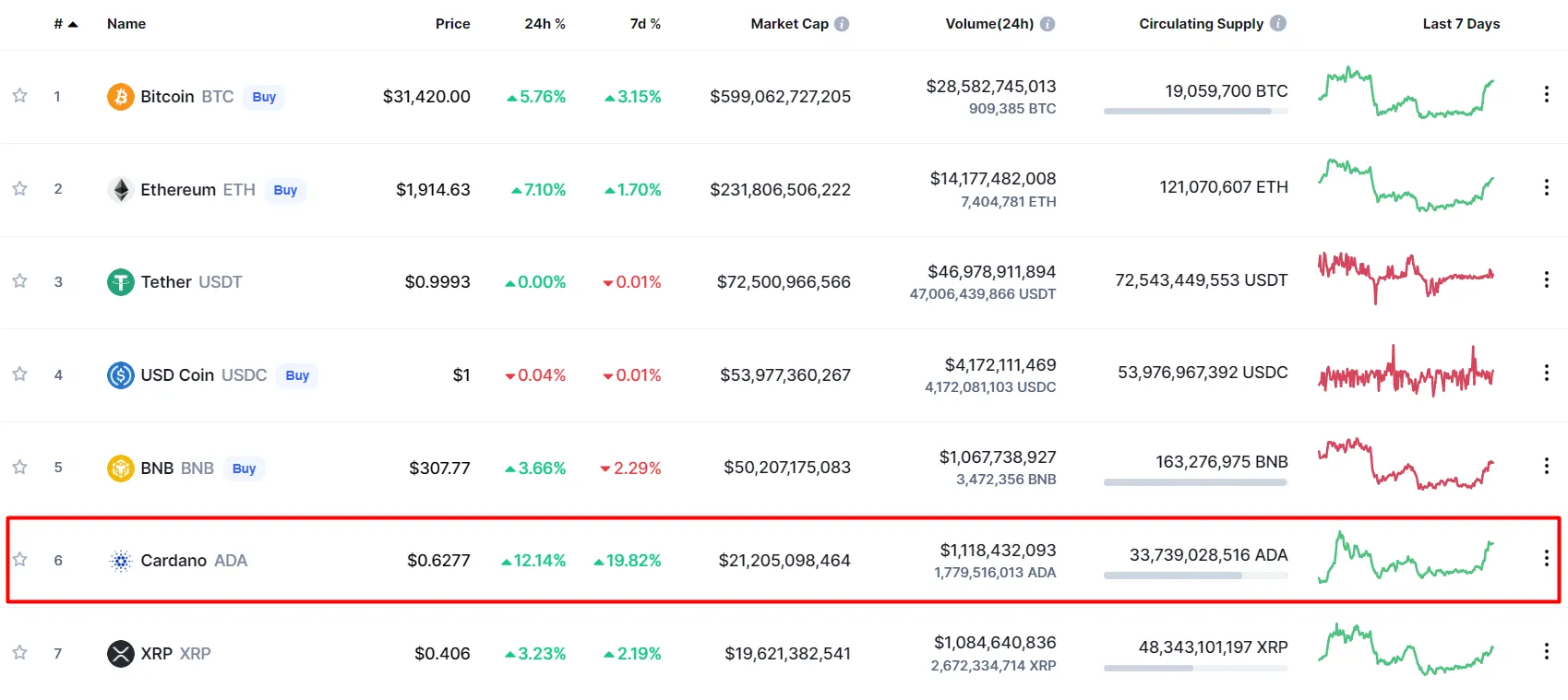
Task: Click the BNB yellow logo
Action: coord(121,469)
